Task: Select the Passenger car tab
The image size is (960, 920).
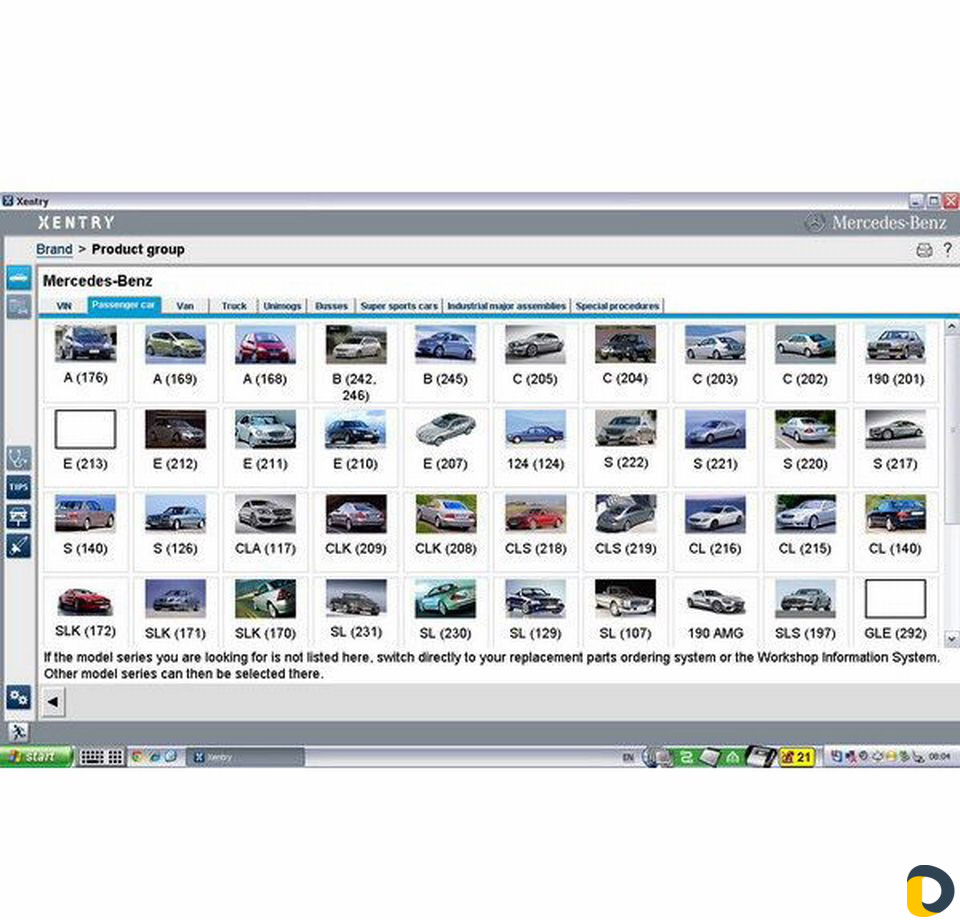Action: point(123,305)
